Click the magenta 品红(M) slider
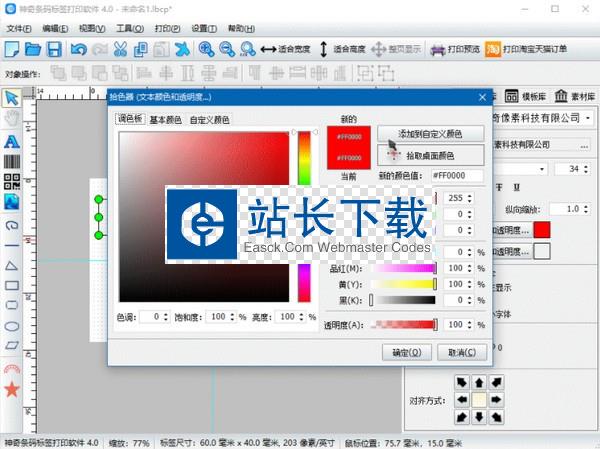600x449 pixels. coord(404,268)
